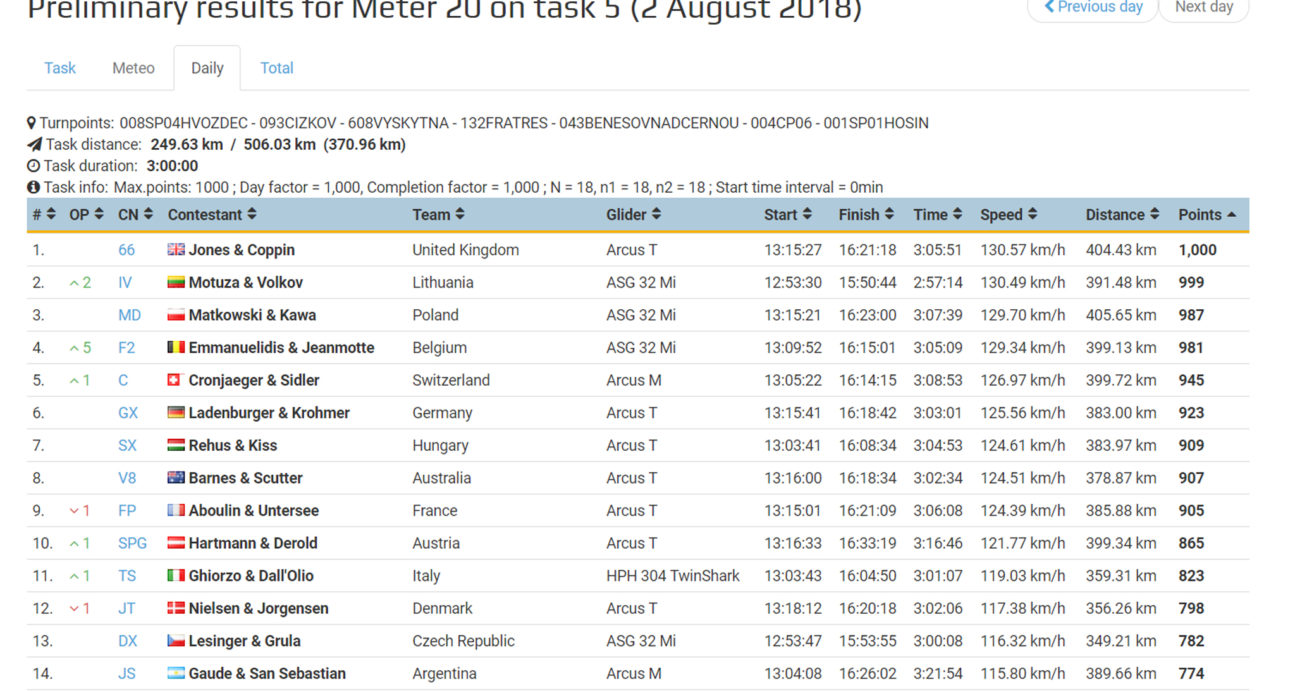Open competitor link 66
Image resolution: width=1295 pixels, height=691 pixels.
[x=127, y=250]
